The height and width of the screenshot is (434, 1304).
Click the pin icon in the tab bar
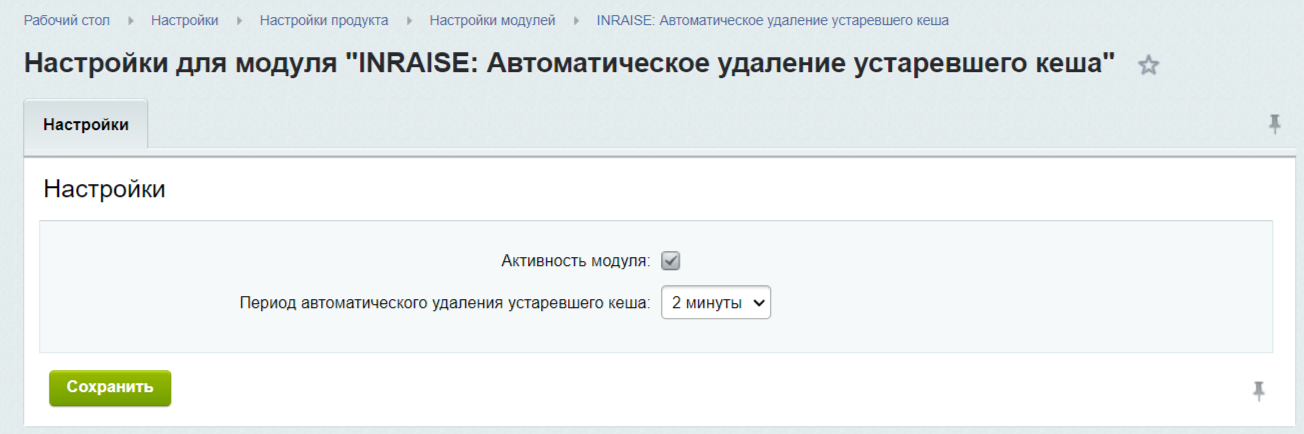(x=1274, y=124)
